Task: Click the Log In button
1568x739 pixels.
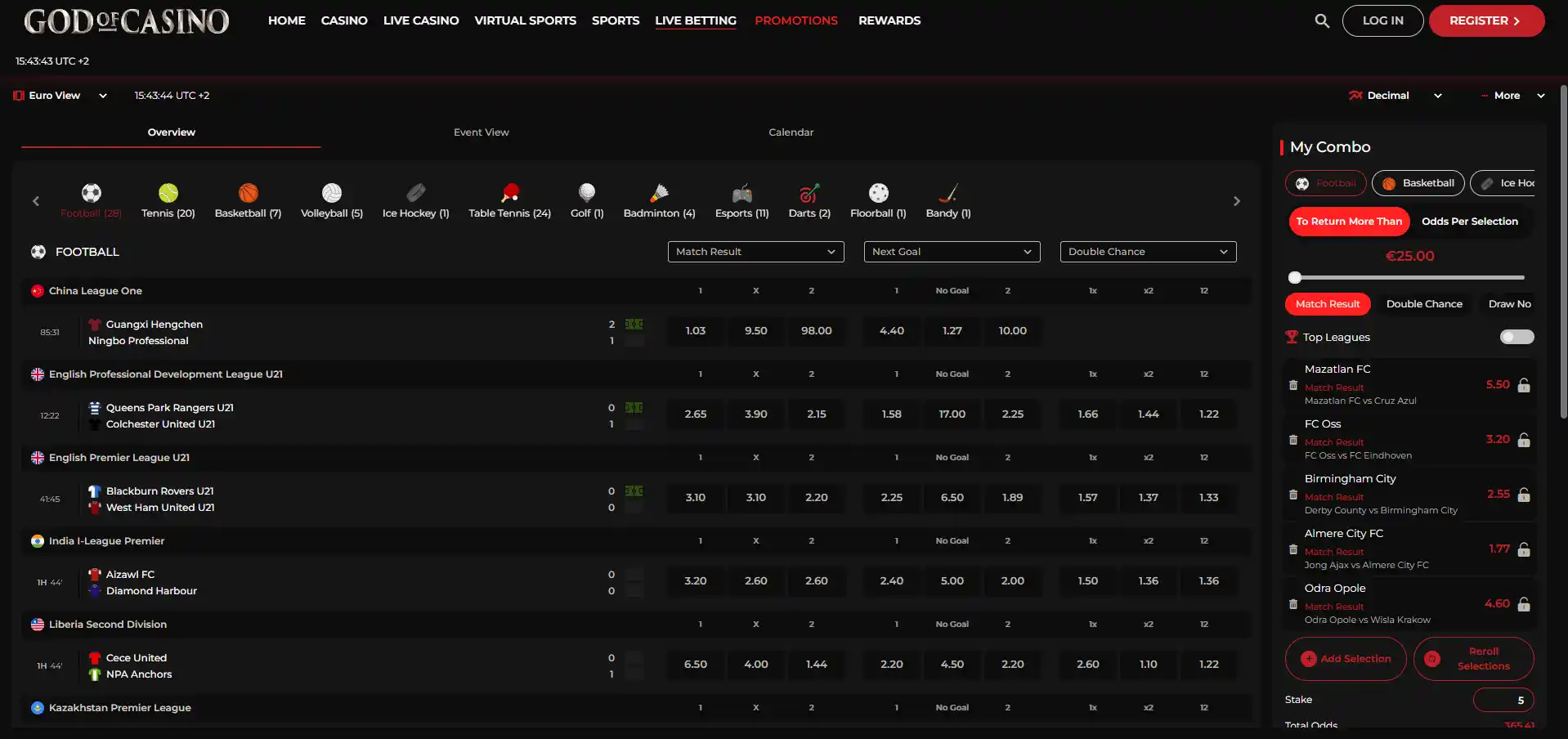Action: click(1383, 20)
